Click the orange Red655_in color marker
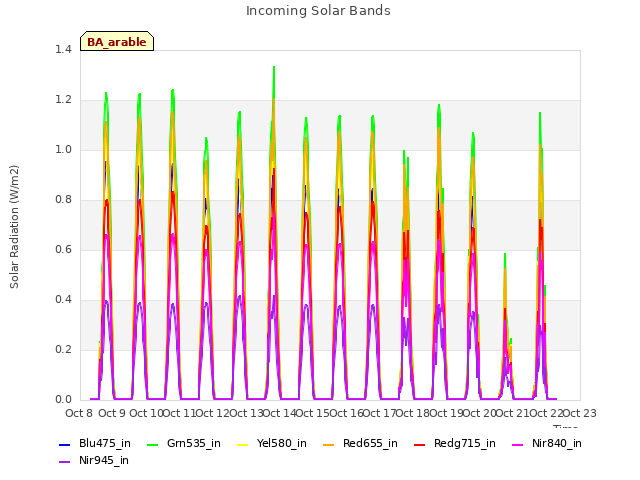 tap(328, 444)
